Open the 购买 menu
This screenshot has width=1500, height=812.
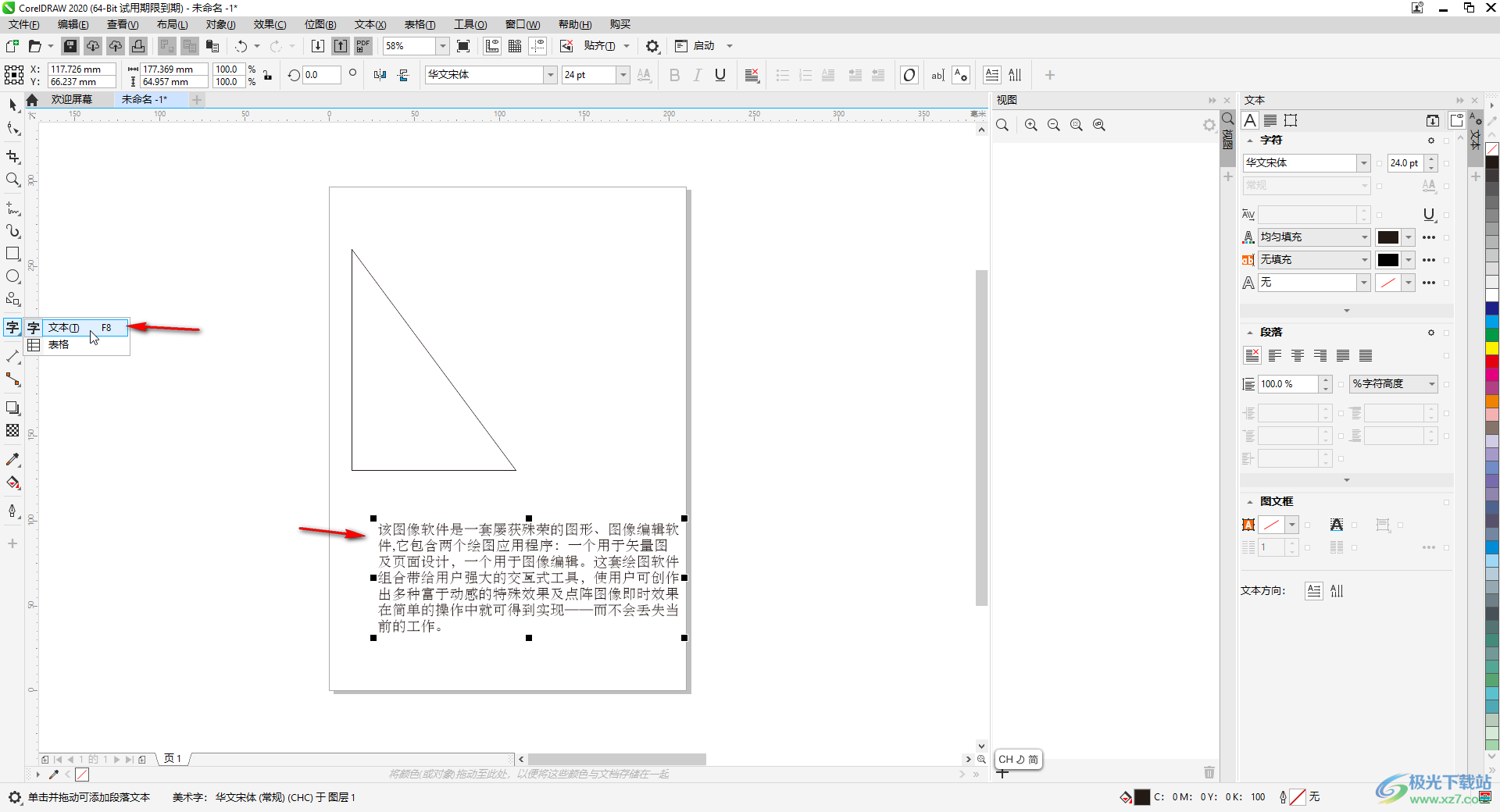point(620,24)
